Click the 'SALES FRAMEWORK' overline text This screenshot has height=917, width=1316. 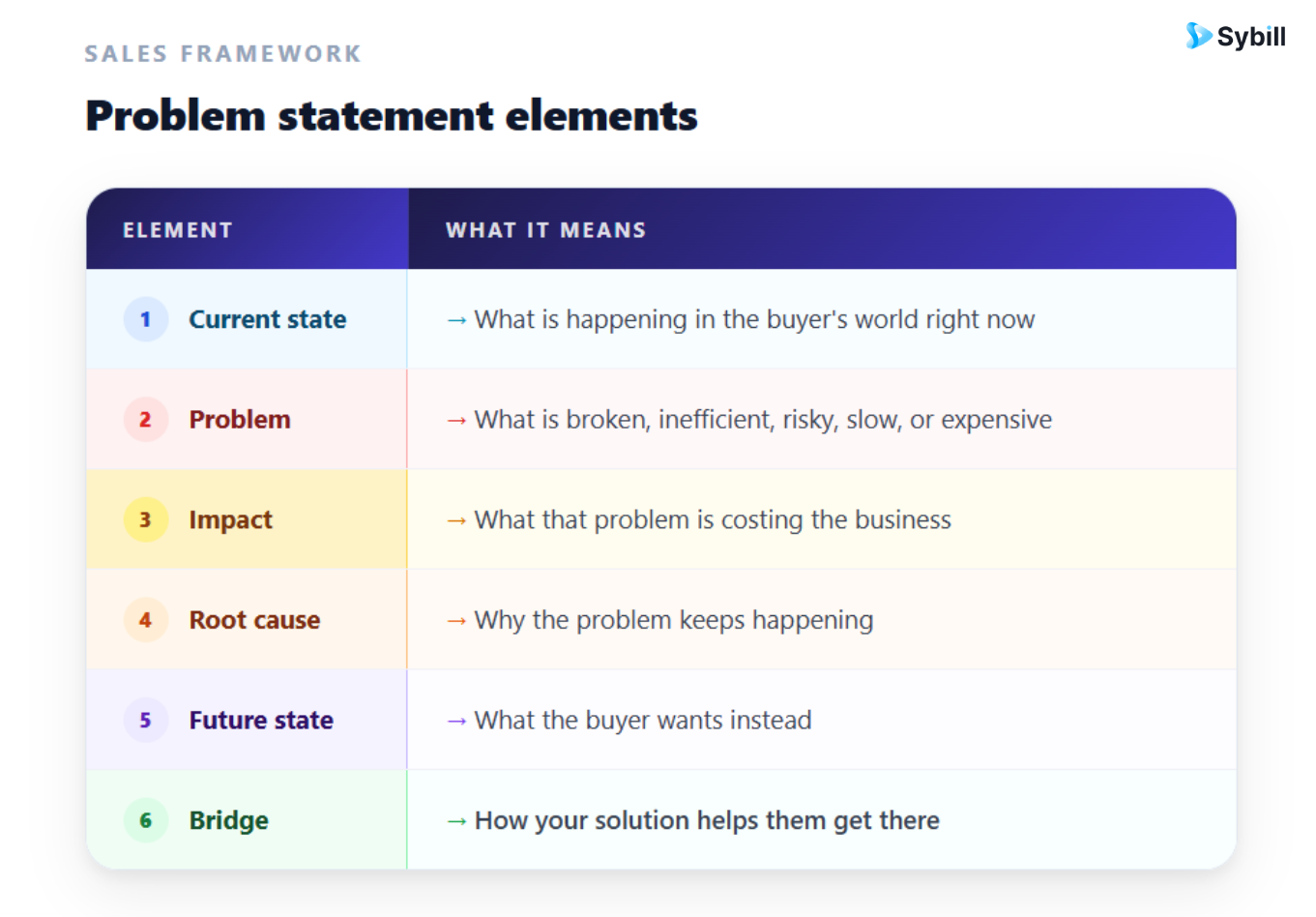click(x=223, y=53)
